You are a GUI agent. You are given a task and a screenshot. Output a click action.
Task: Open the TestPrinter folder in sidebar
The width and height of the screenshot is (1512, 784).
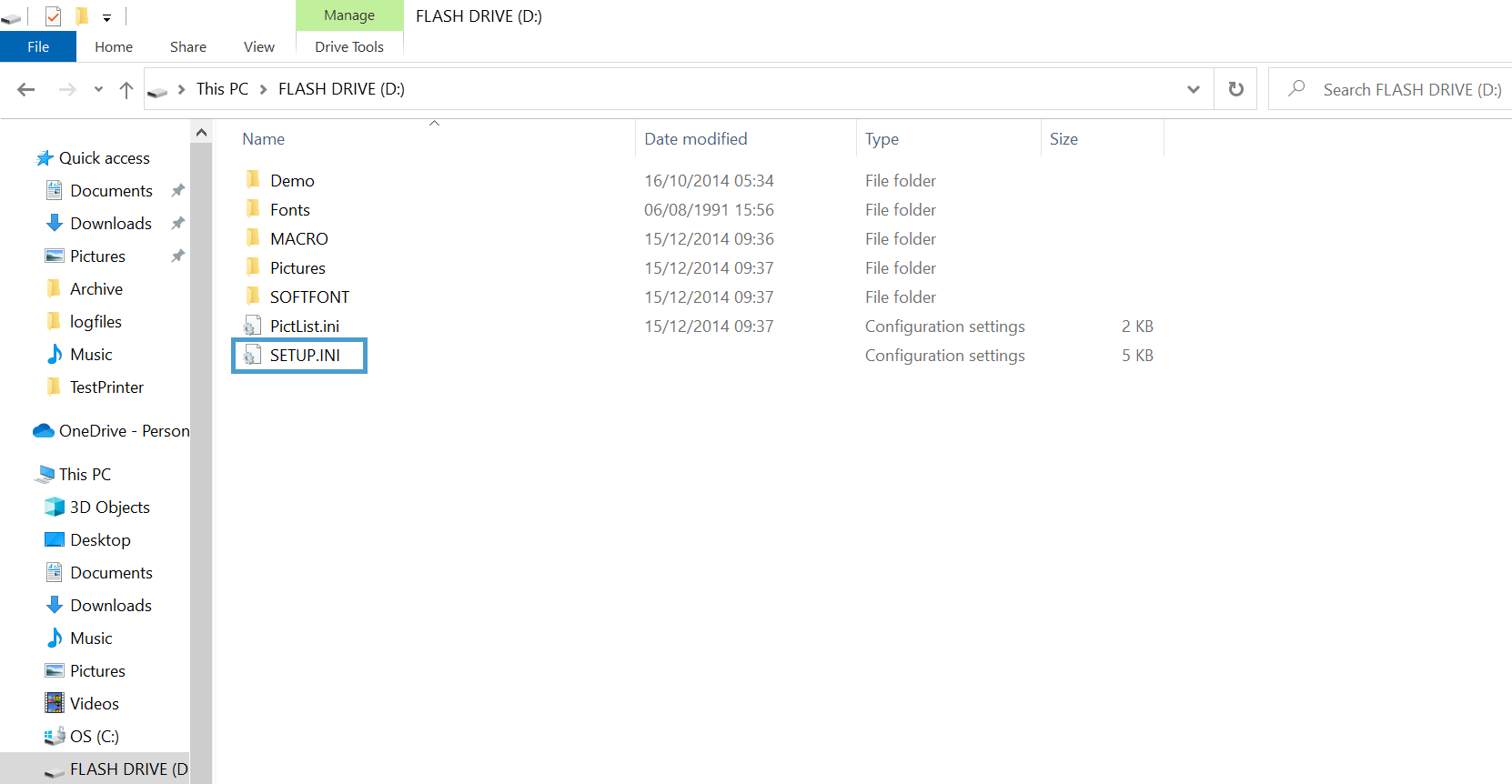(x=106, y=387)
